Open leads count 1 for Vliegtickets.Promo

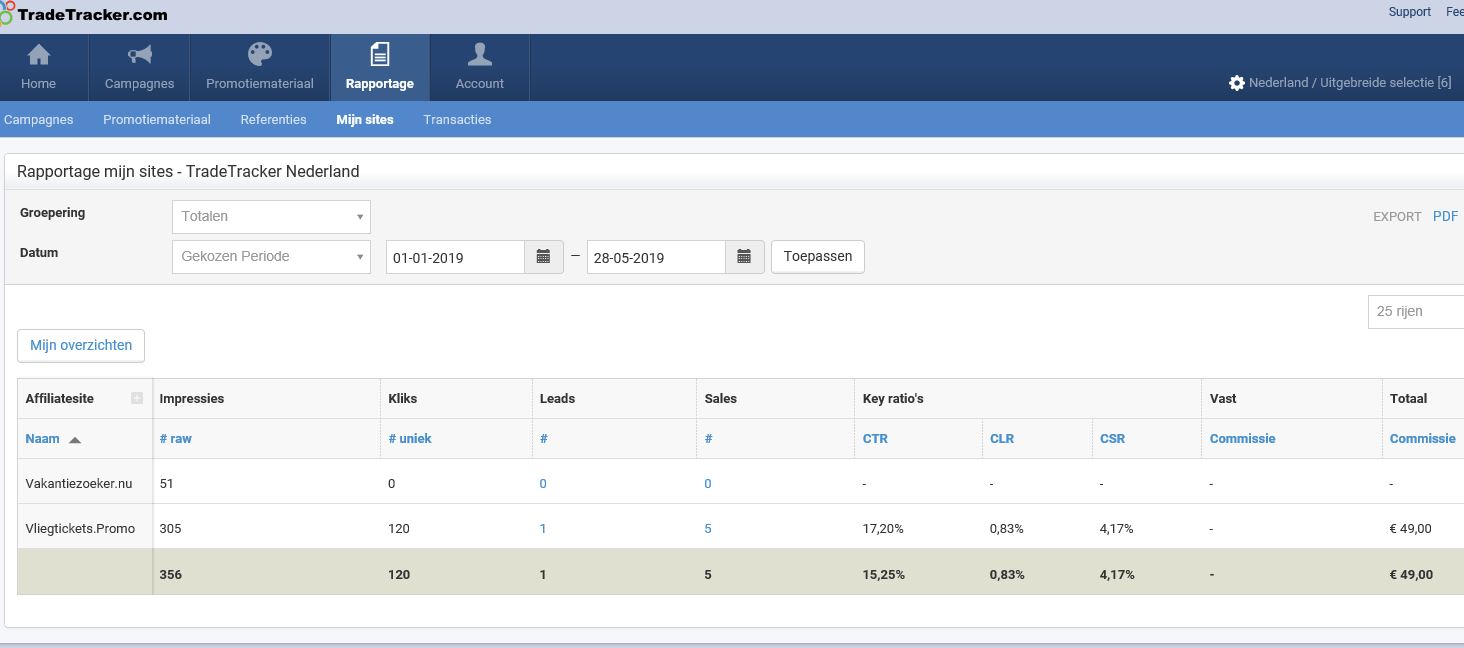point(543,528)
